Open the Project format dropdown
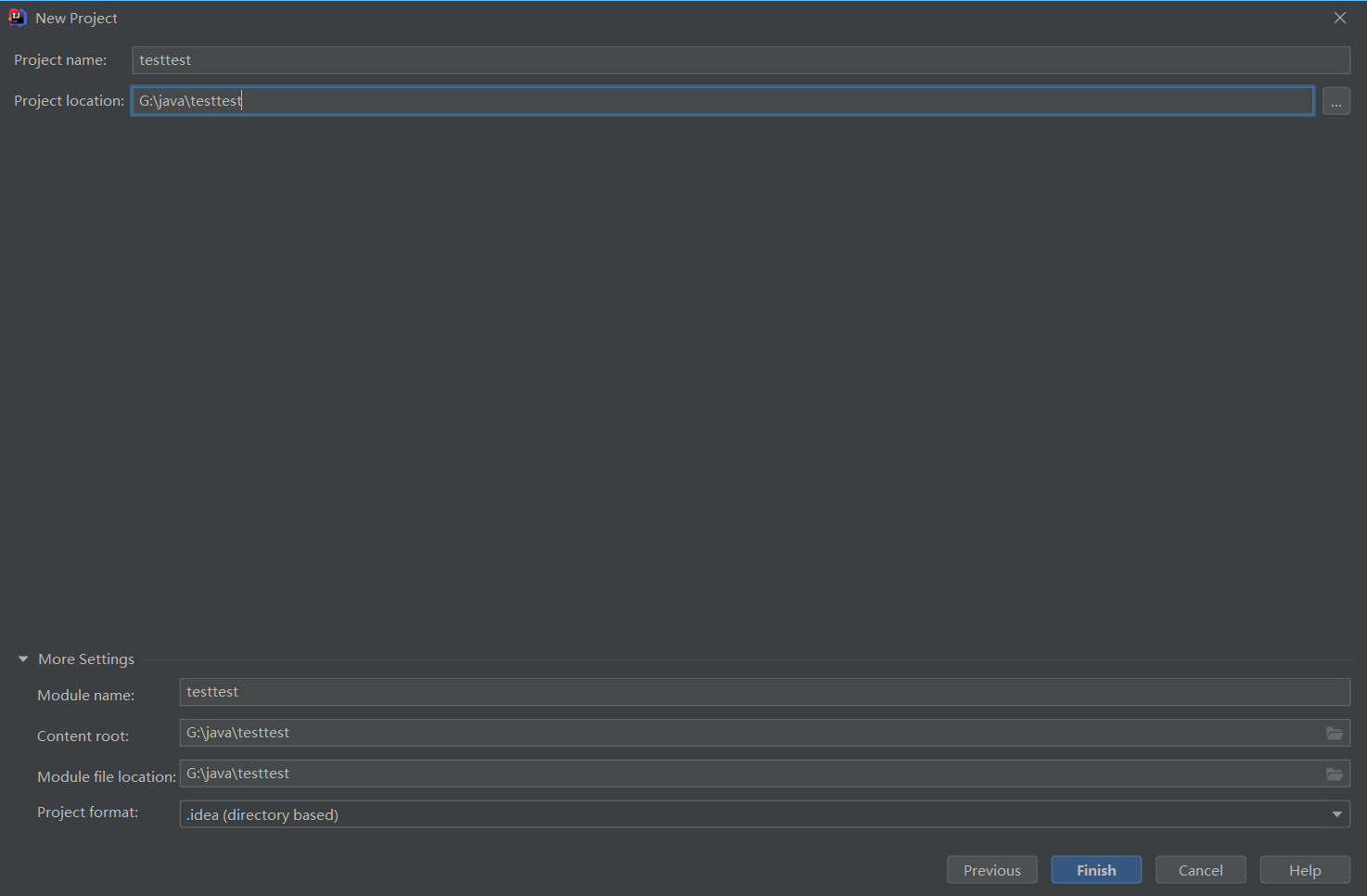The image size is (1367, 896). pyautogui.click(x=764, y=814)
